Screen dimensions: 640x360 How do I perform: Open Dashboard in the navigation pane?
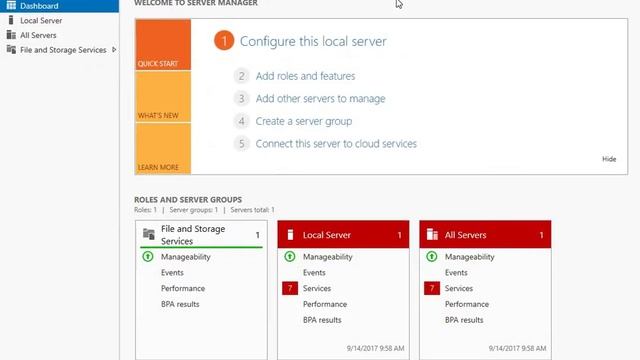pos(60,6)
